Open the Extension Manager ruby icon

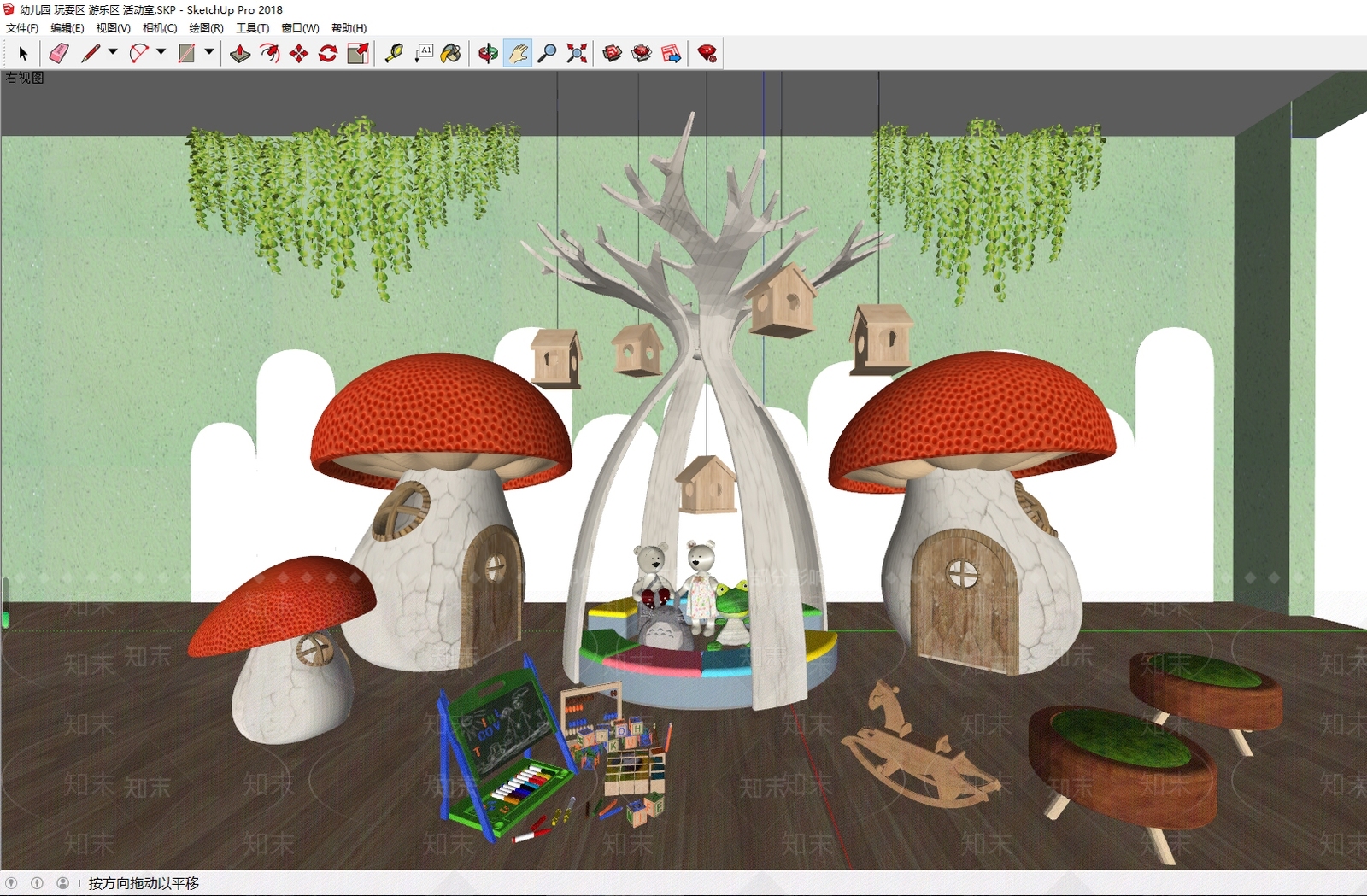point(707,54)
